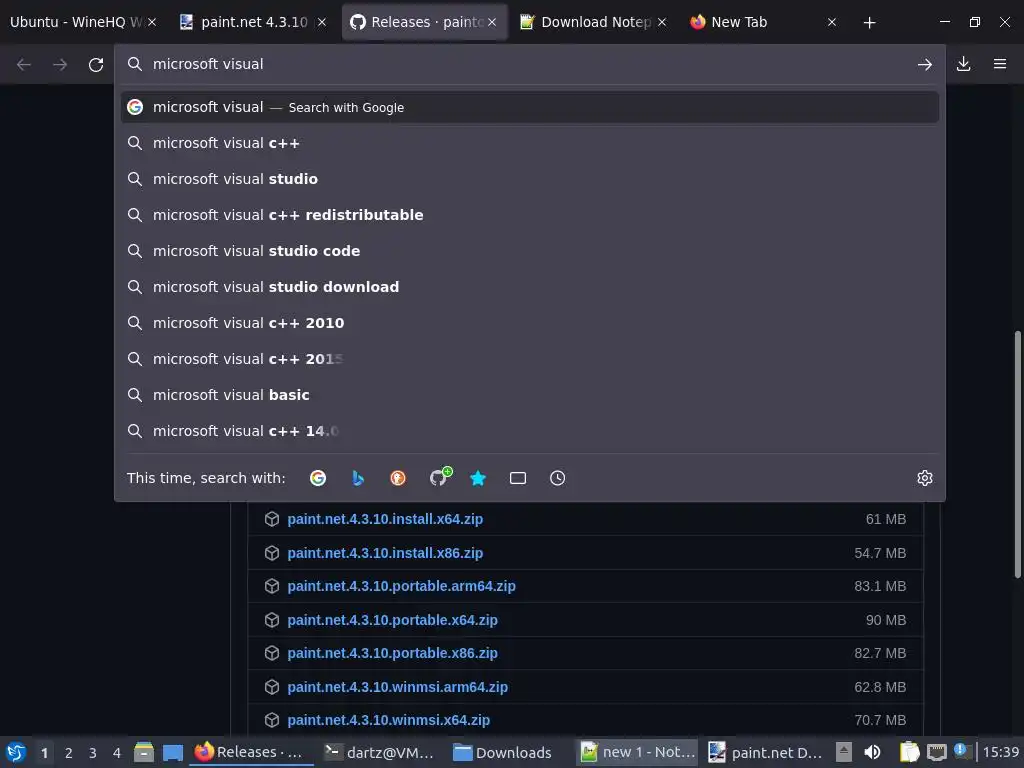Open the paint.net taskbar window
1024x768 pixels.
click(x=765, y=752)
